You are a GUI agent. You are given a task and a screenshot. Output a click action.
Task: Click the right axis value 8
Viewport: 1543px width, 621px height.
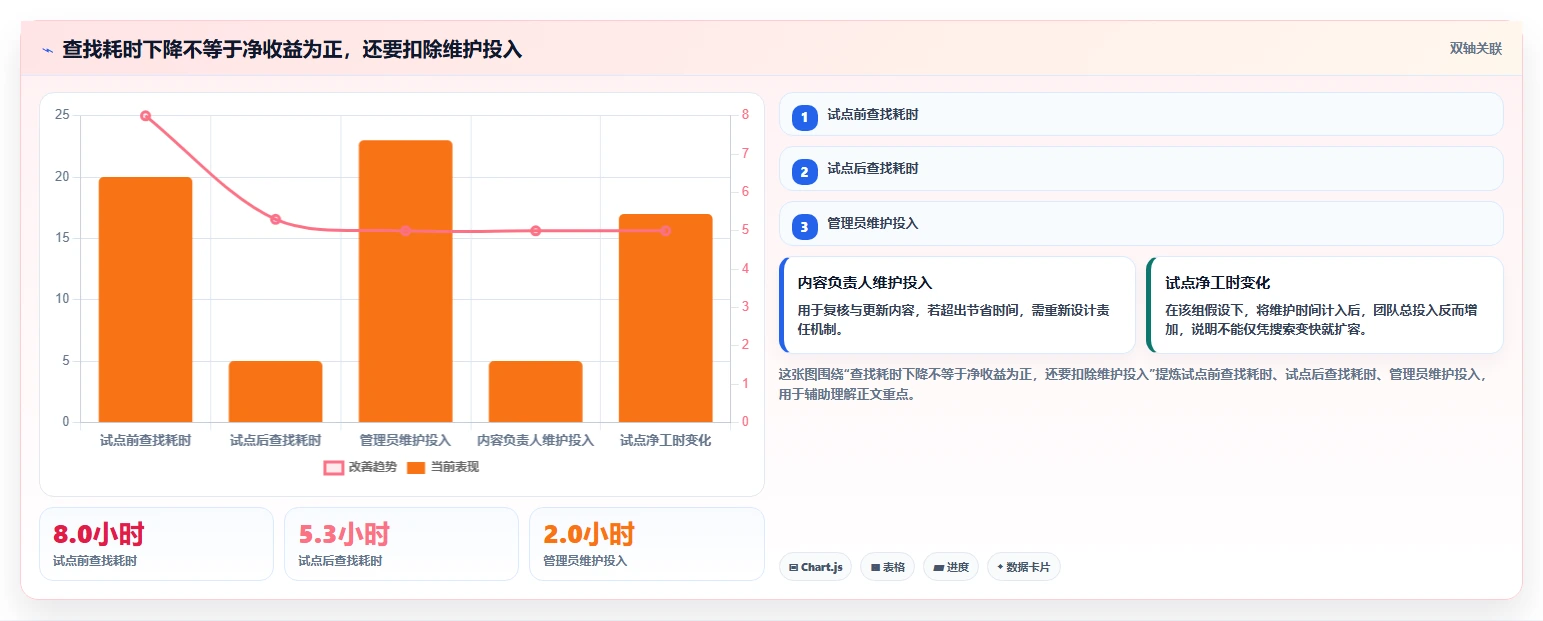(745, 115)
